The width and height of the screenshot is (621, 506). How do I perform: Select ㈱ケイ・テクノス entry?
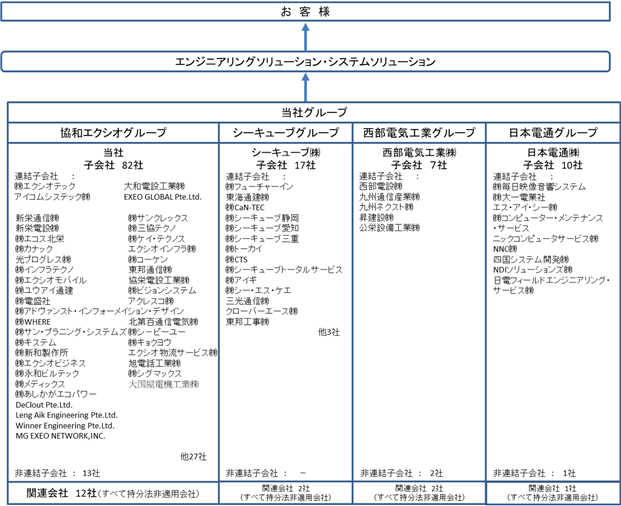point(156,239)
